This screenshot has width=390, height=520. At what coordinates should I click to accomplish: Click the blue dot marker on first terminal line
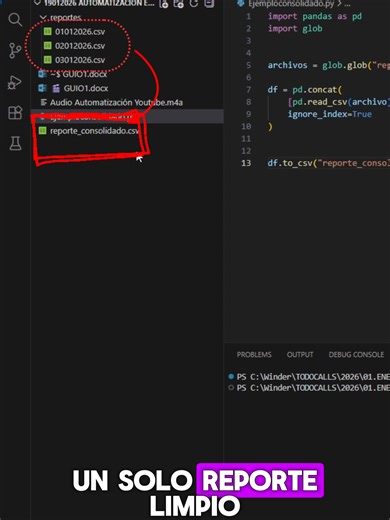point(231,377)
